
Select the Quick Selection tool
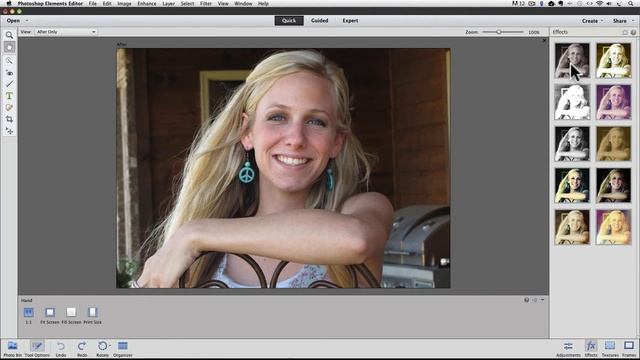[x=9, y=61]
